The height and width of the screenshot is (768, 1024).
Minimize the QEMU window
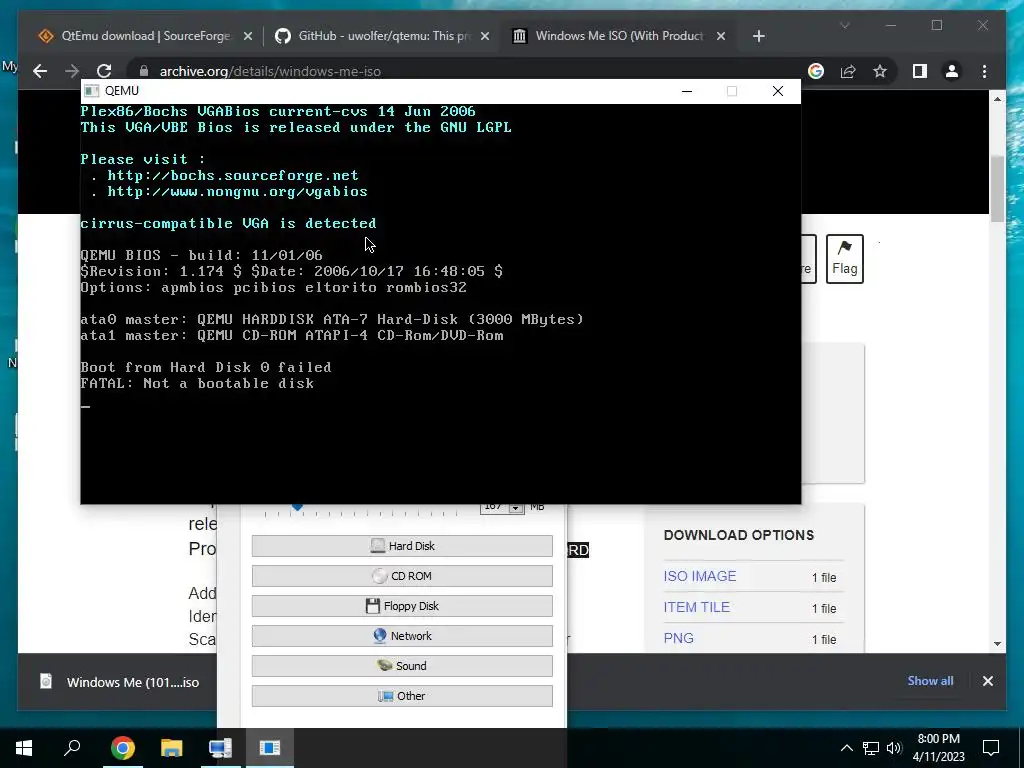pyautogui.click(x=686, y=91)
